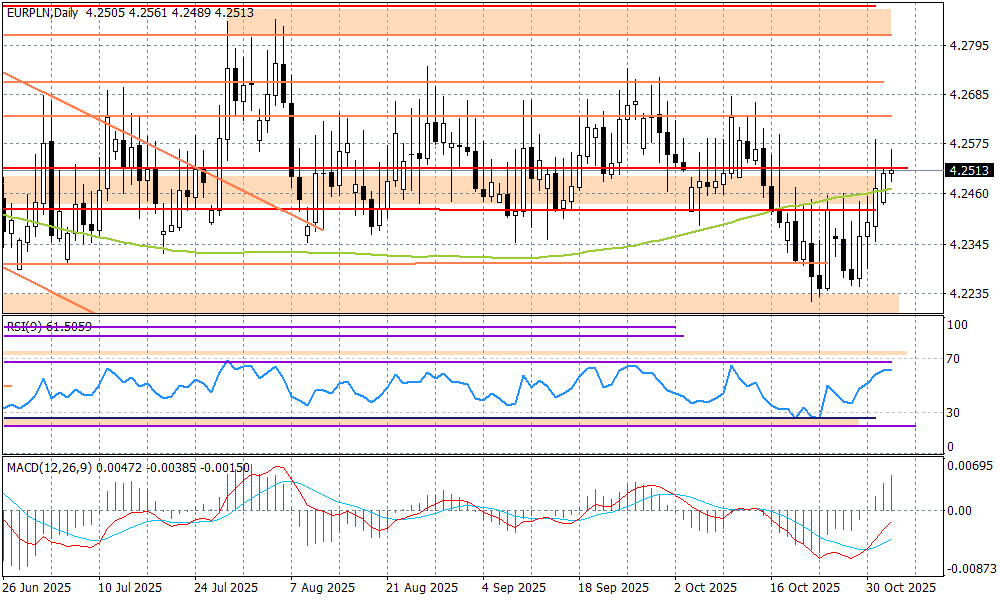Click the 4.2685 price axis label

[967, 95]
